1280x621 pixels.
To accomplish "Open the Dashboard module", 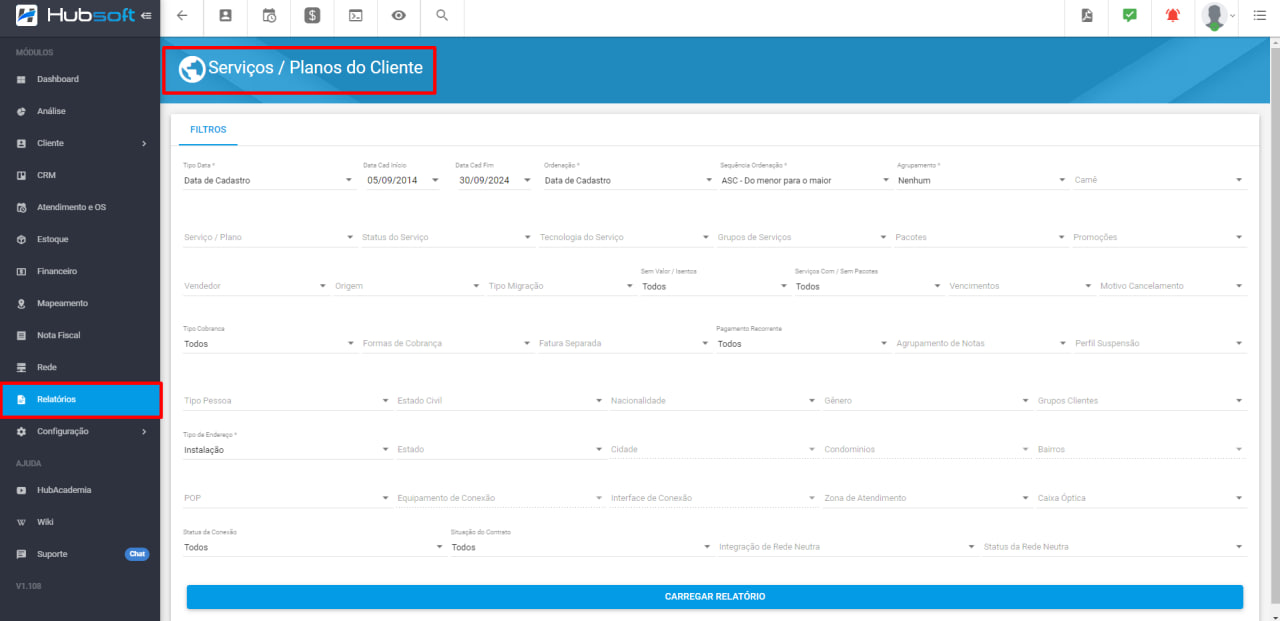I will [80, 79].
